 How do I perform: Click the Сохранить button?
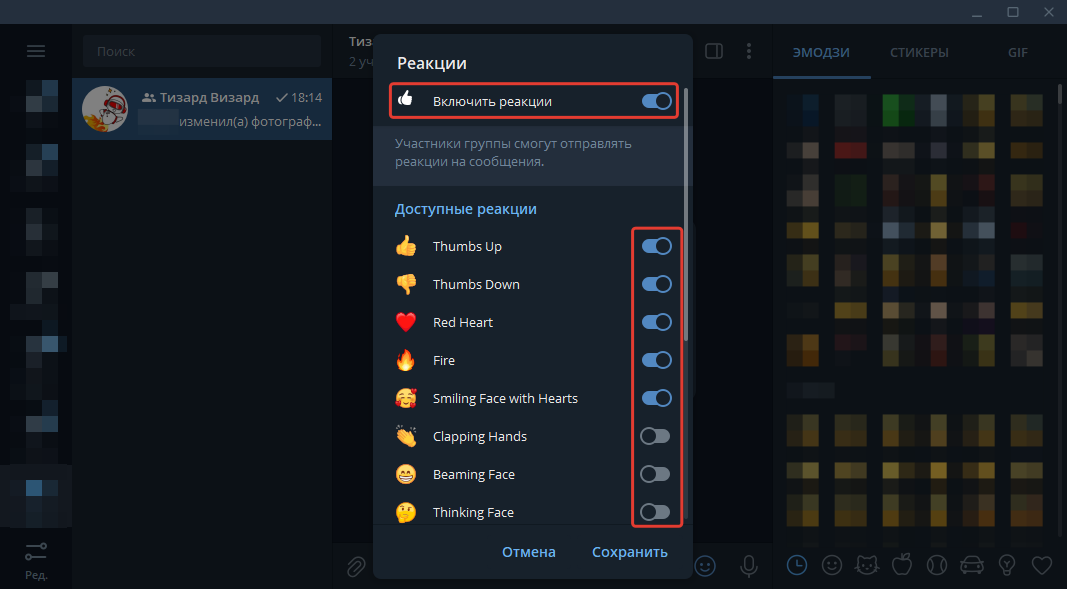point(629,552)
